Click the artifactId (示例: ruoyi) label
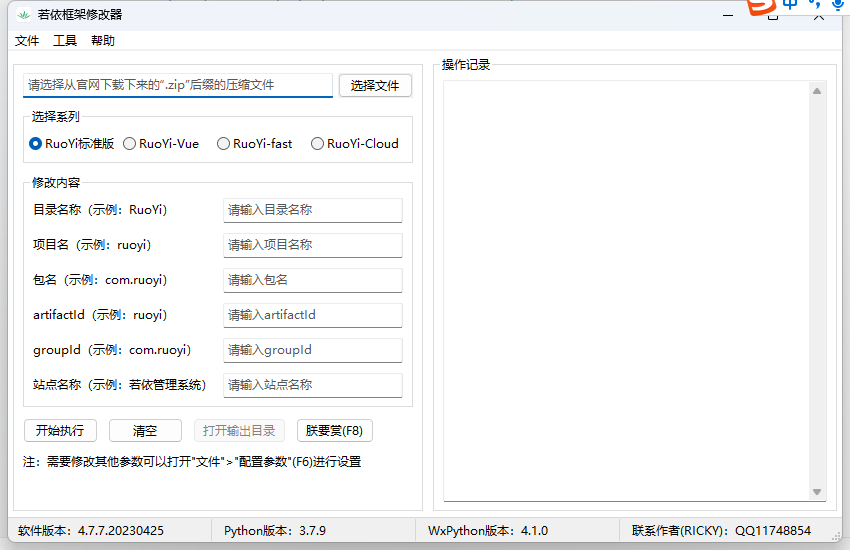 (100, 315)
